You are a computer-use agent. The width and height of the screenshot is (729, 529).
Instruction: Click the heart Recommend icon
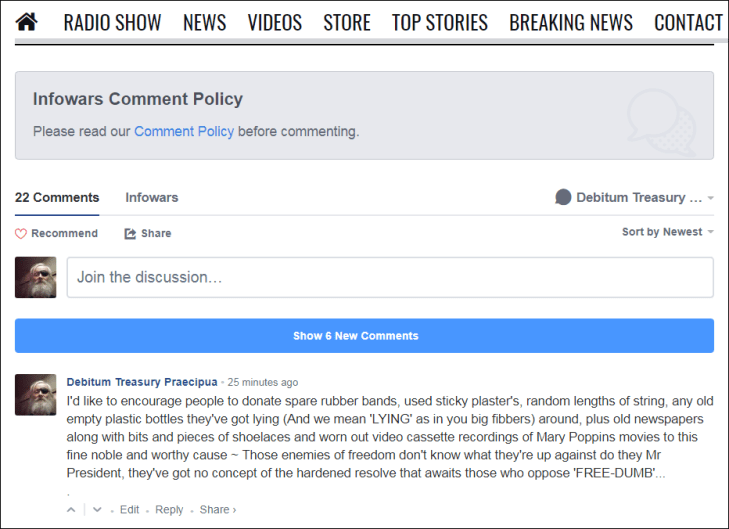21,233
